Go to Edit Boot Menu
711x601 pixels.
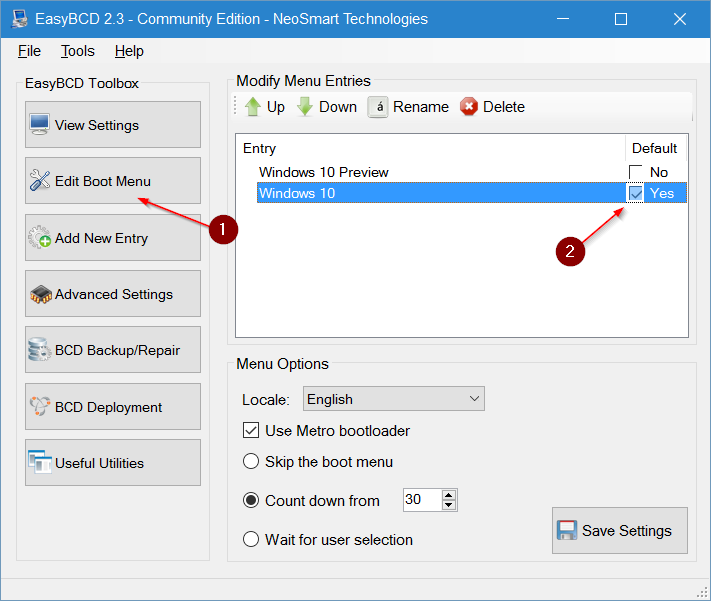pos(113,181)
